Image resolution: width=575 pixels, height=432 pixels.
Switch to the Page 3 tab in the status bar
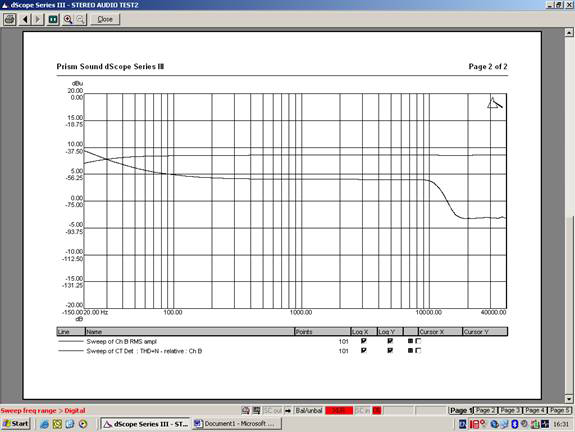pyautogui.click(x=510, y=410)
